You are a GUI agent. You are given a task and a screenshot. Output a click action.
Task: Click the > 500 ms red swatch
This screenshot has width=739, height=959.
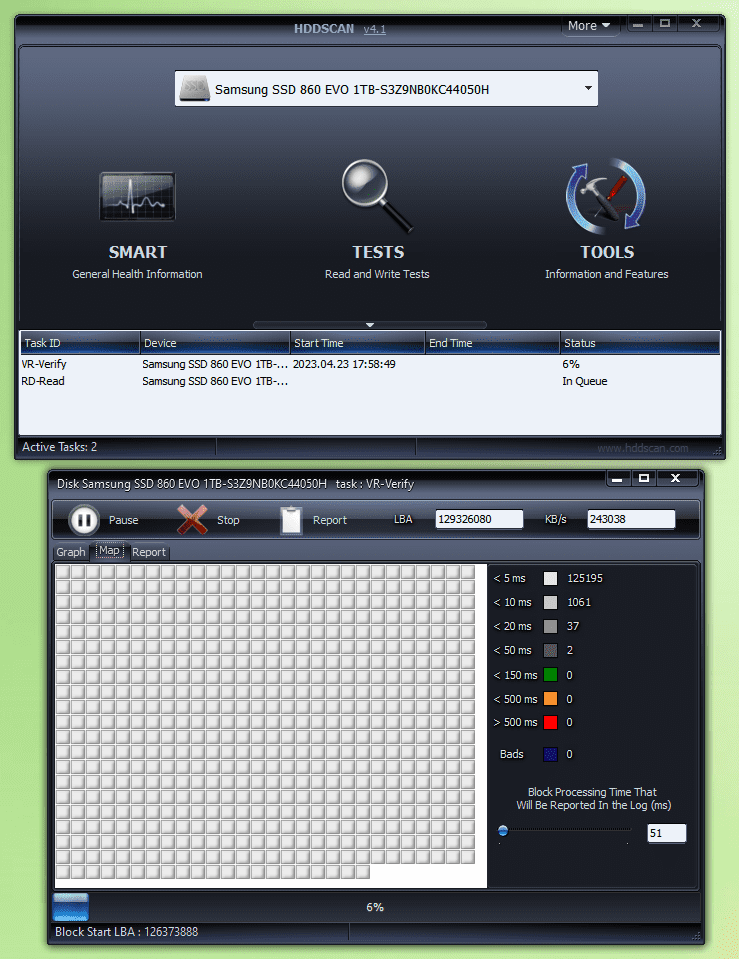click(551, 722)
